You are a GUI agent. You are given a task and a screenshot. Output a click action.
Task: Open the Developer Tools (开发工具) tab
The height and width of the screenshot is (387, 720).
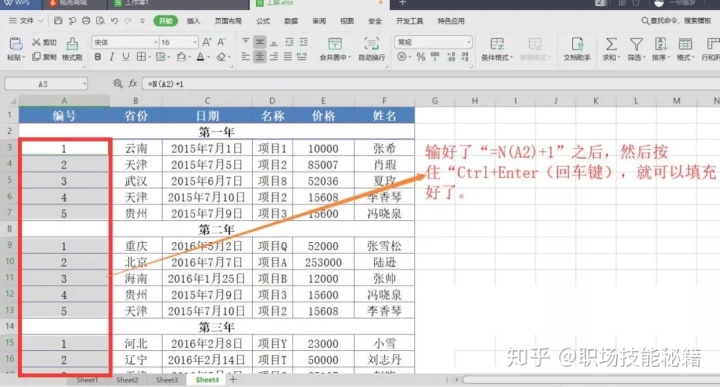[x=410, y=21]
